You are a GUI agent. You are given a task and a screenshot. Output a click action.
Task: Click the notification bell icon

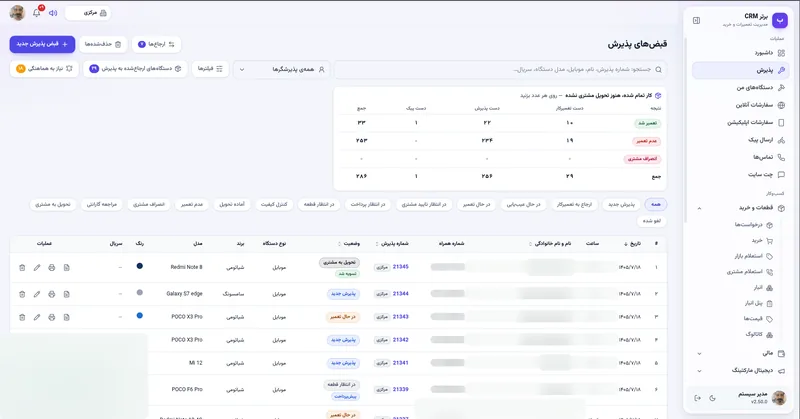(36, 13)
